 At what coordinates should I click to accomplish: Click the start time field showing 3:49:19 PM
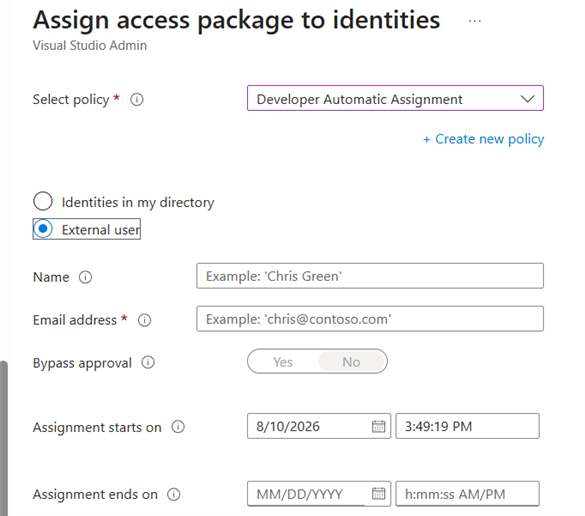467,426
